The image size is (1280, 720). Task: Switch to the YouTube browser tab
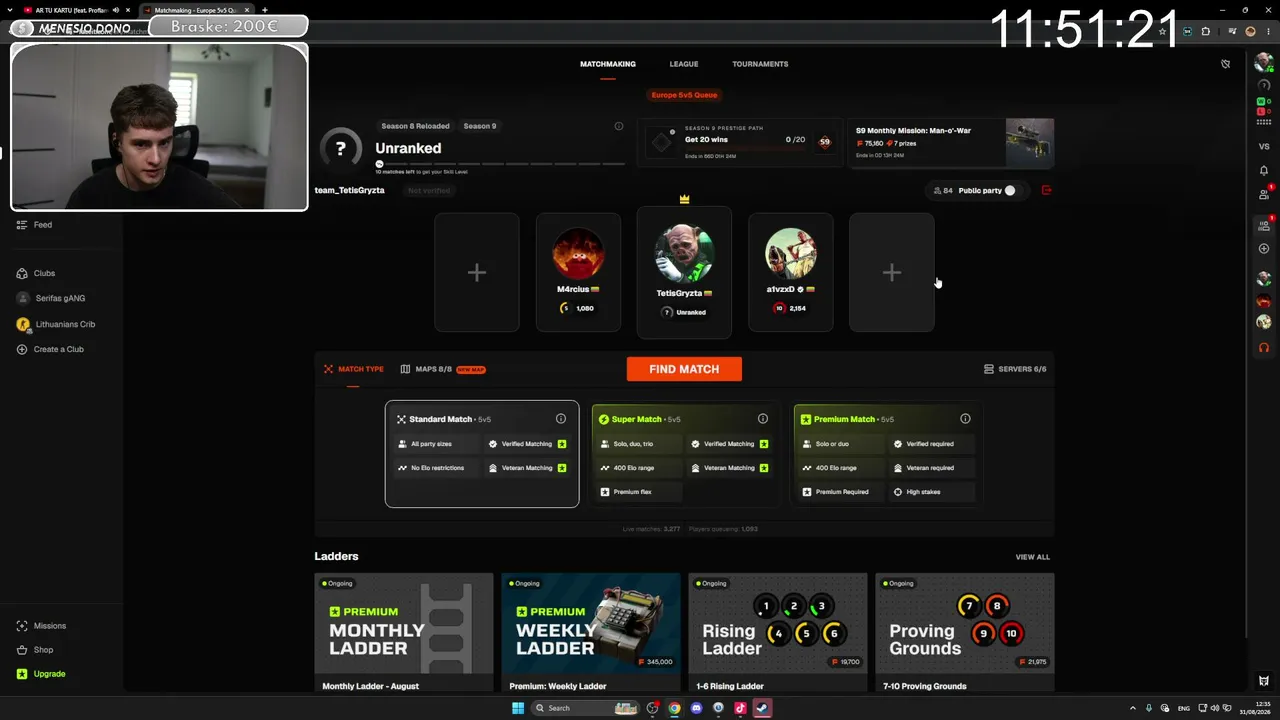76,10
